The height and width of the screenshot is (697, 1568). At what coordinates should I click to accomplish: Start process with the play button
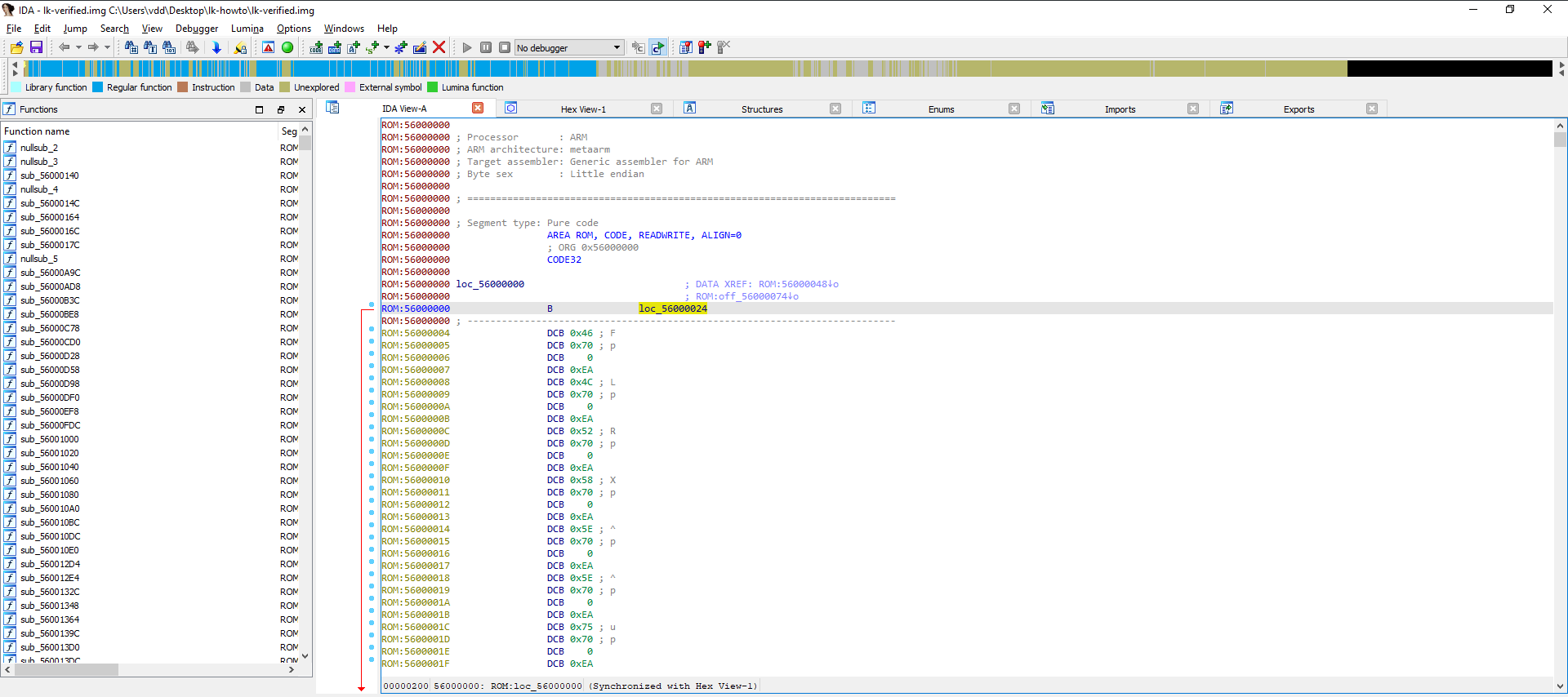(467, 47)
